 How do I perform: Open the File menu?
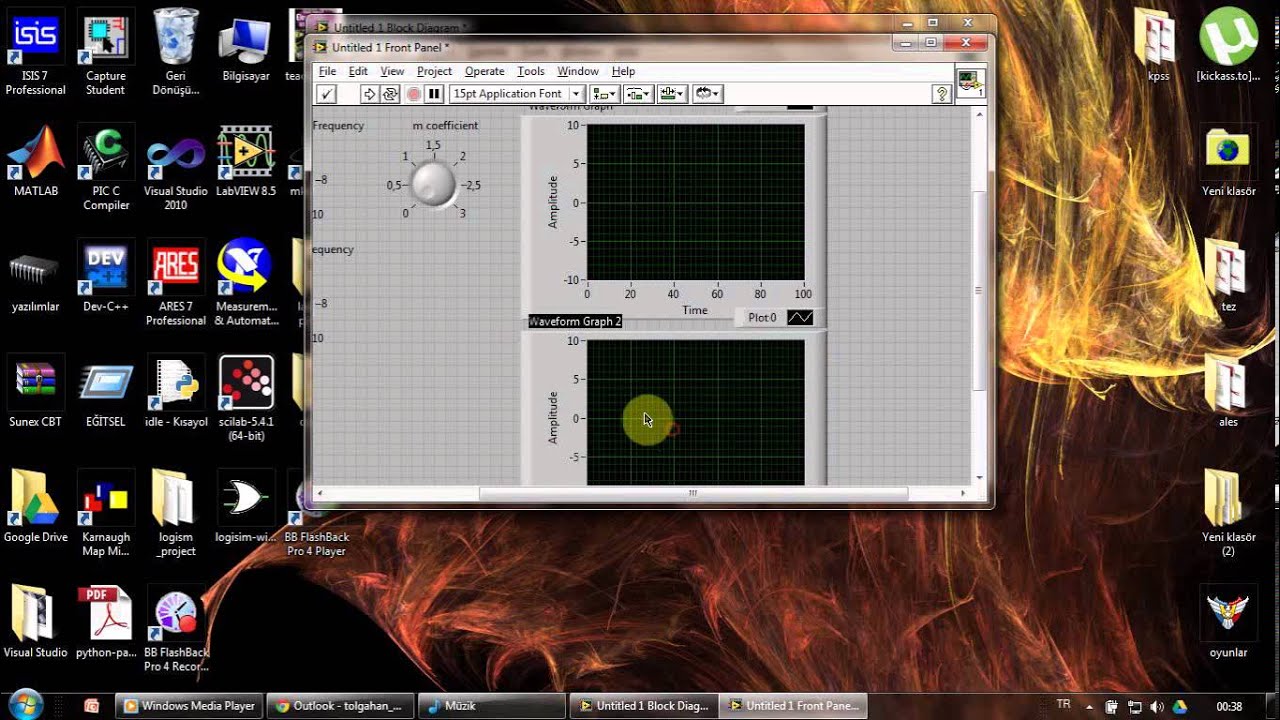click(x=327, y=71)
